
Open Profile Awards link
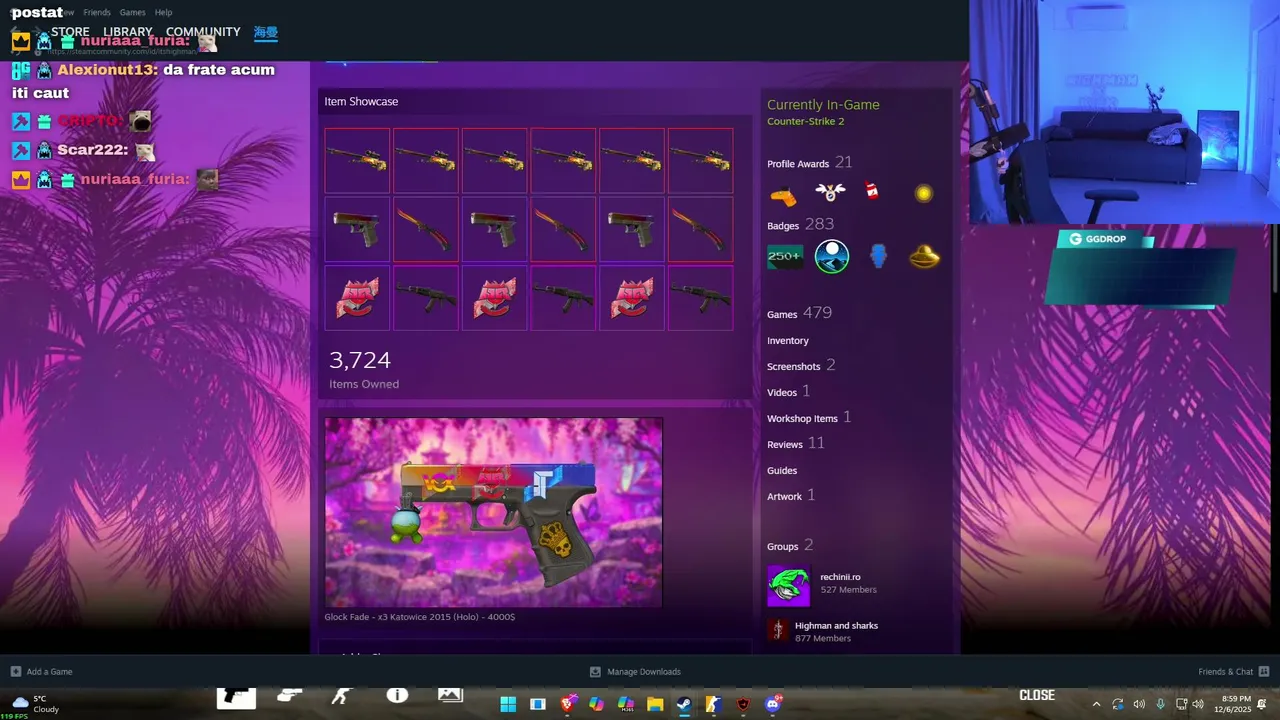tap(798, 164)
